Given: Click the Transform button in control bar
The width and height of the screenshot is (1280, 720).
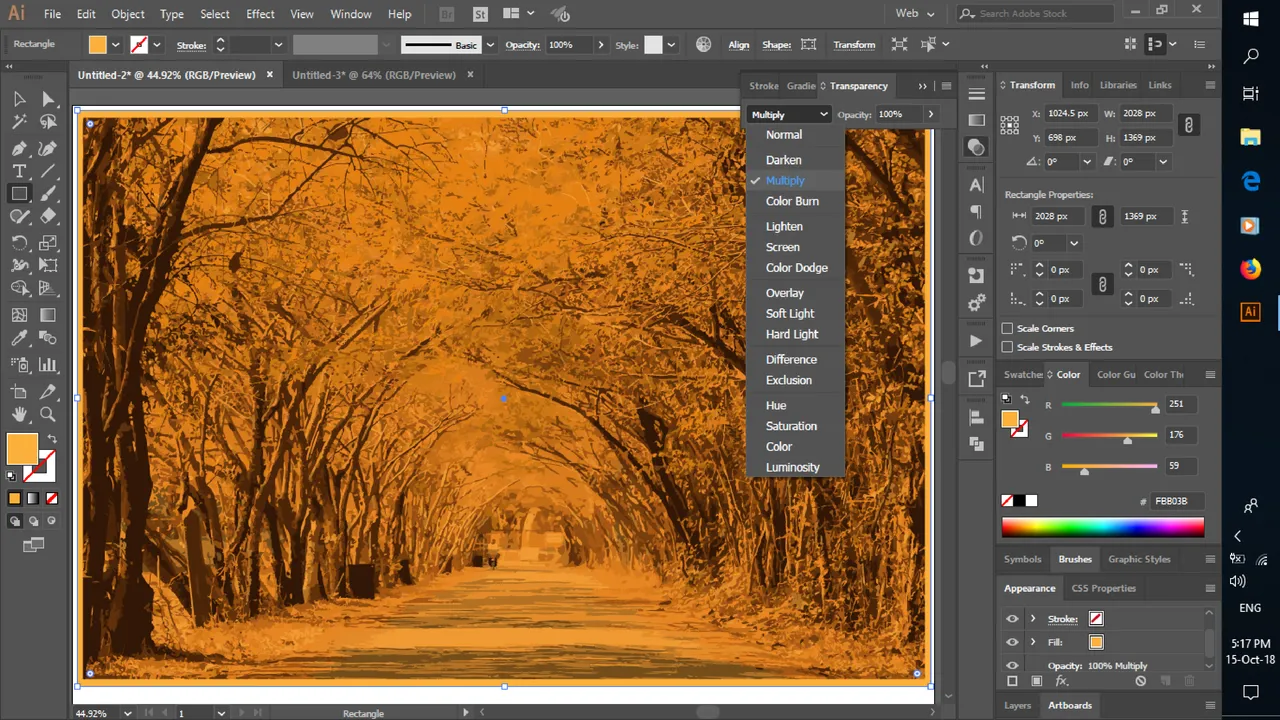Looking at the screenshot, I should pos(854,45).
